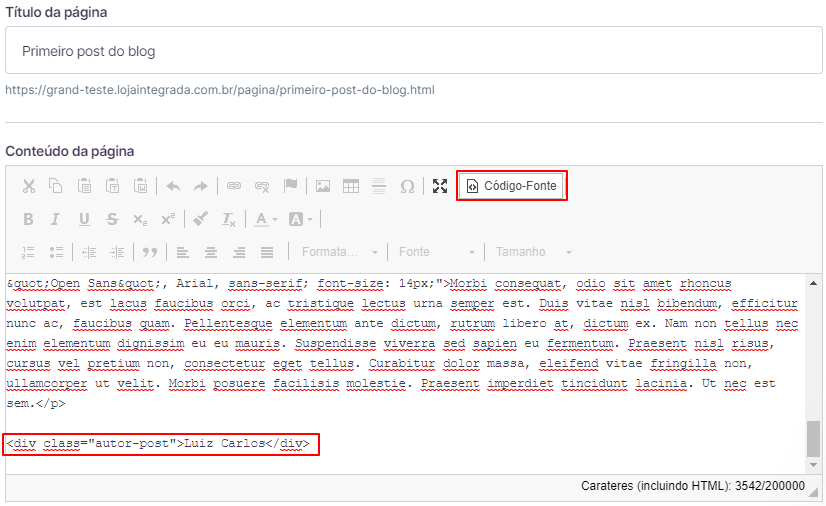Toggle strikethrough formatting
The height and width of the screenshot is (506, 826).
pyautogui.click(x=112, y=219)
